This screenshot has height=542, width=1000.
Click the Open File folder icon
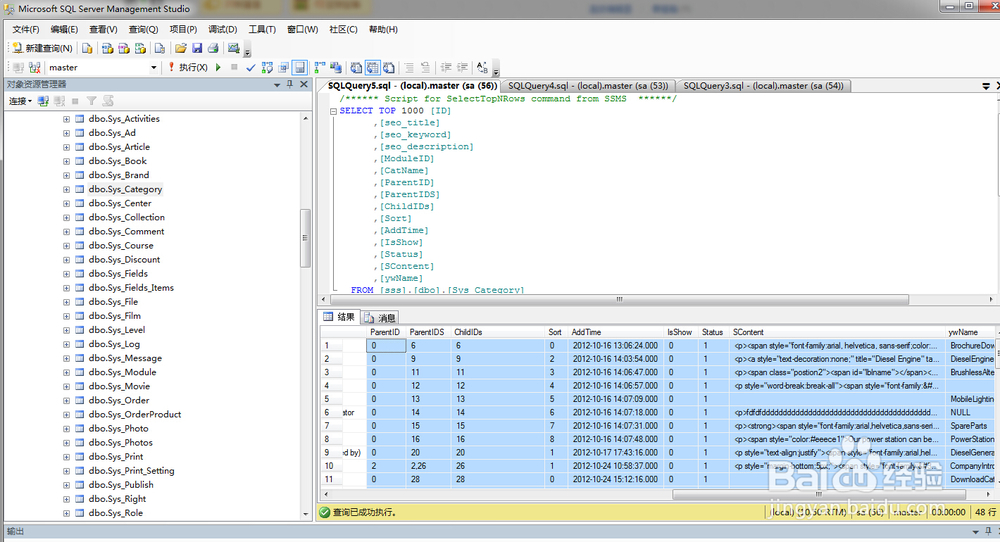(181, 48)
